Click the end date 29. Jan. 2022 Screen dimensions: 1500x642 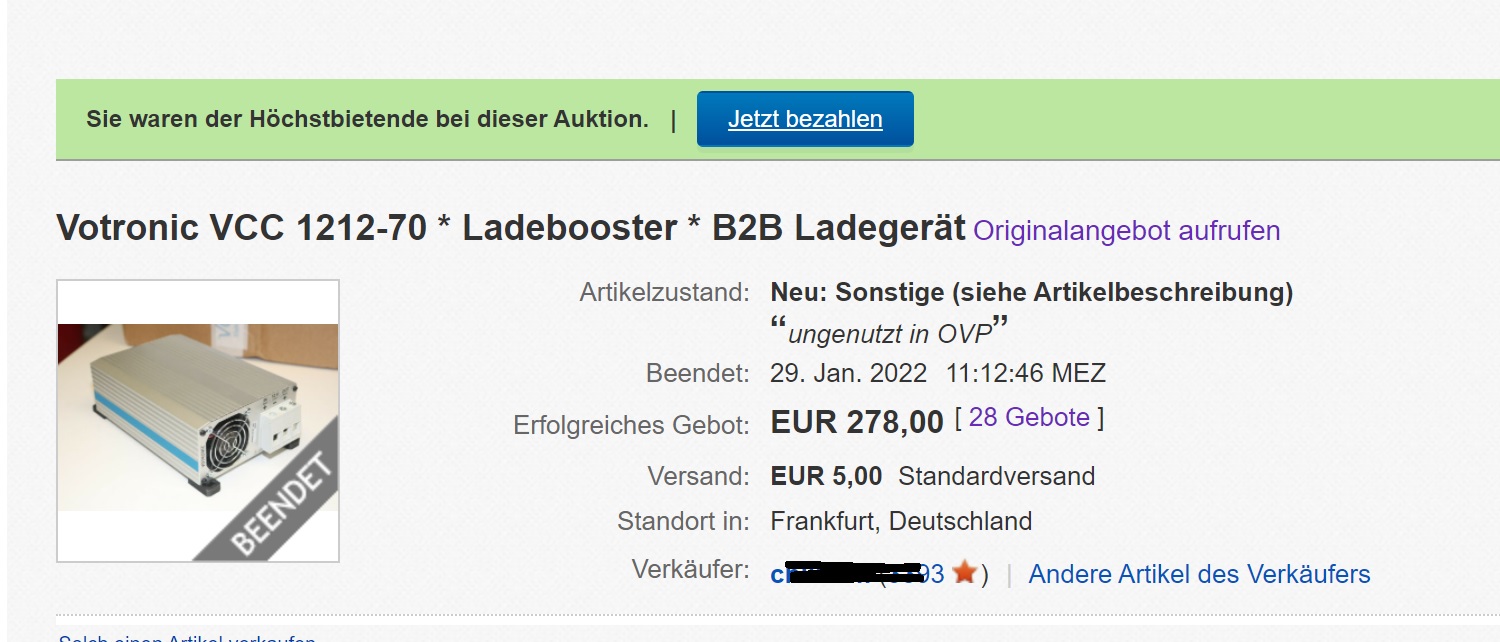[x=849, y=374]
